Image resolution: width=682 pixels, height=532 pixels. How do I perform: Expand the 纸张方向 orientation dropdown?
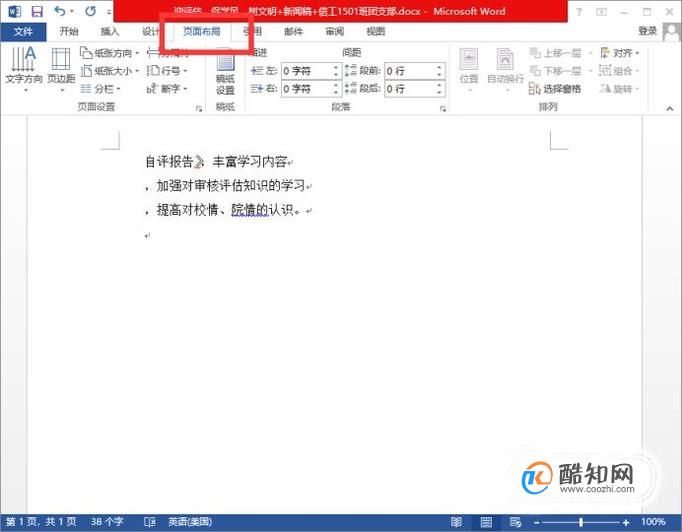110,53
